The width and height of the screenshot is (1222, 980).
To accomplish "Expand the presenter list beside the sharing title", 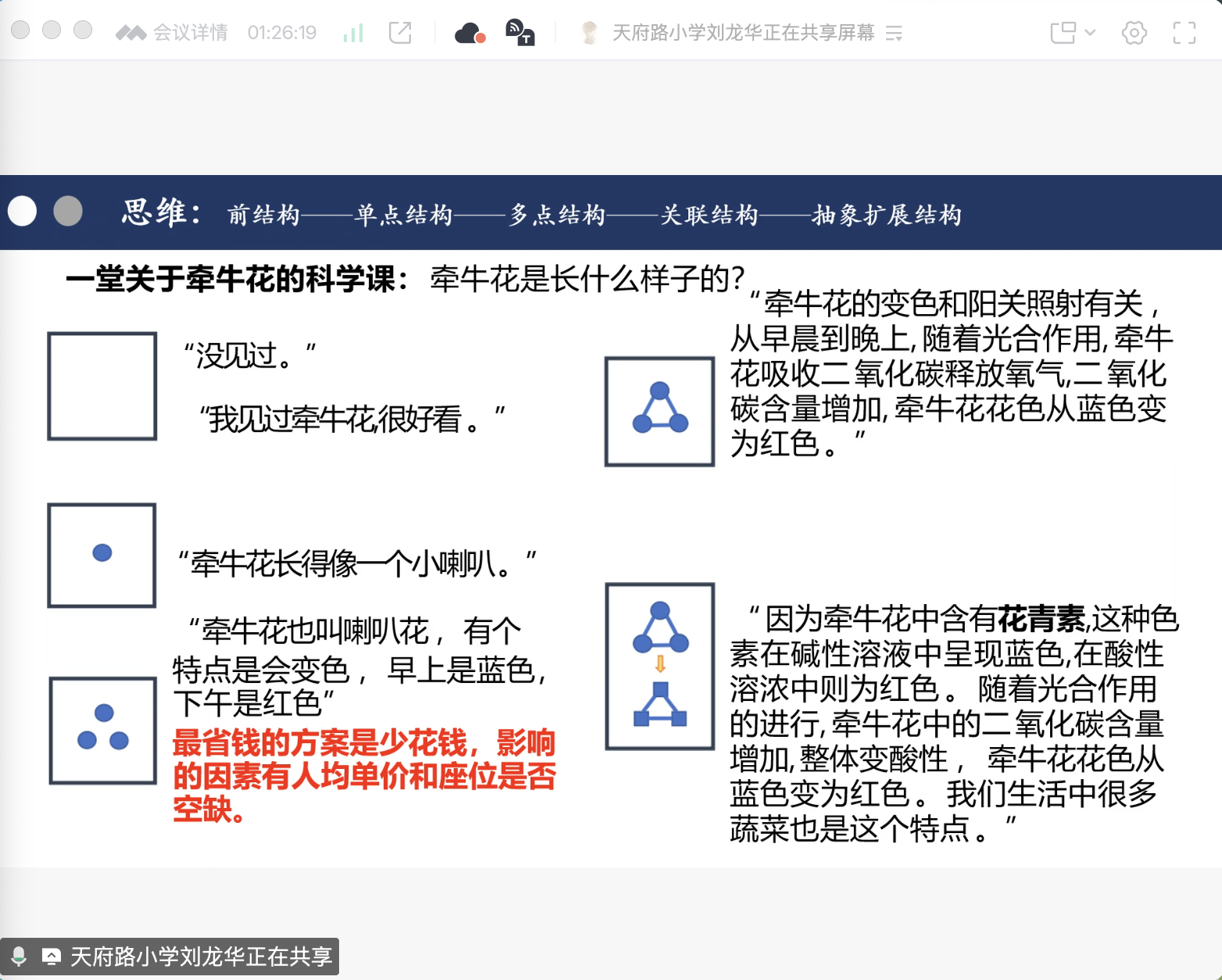I will (893, 33).
